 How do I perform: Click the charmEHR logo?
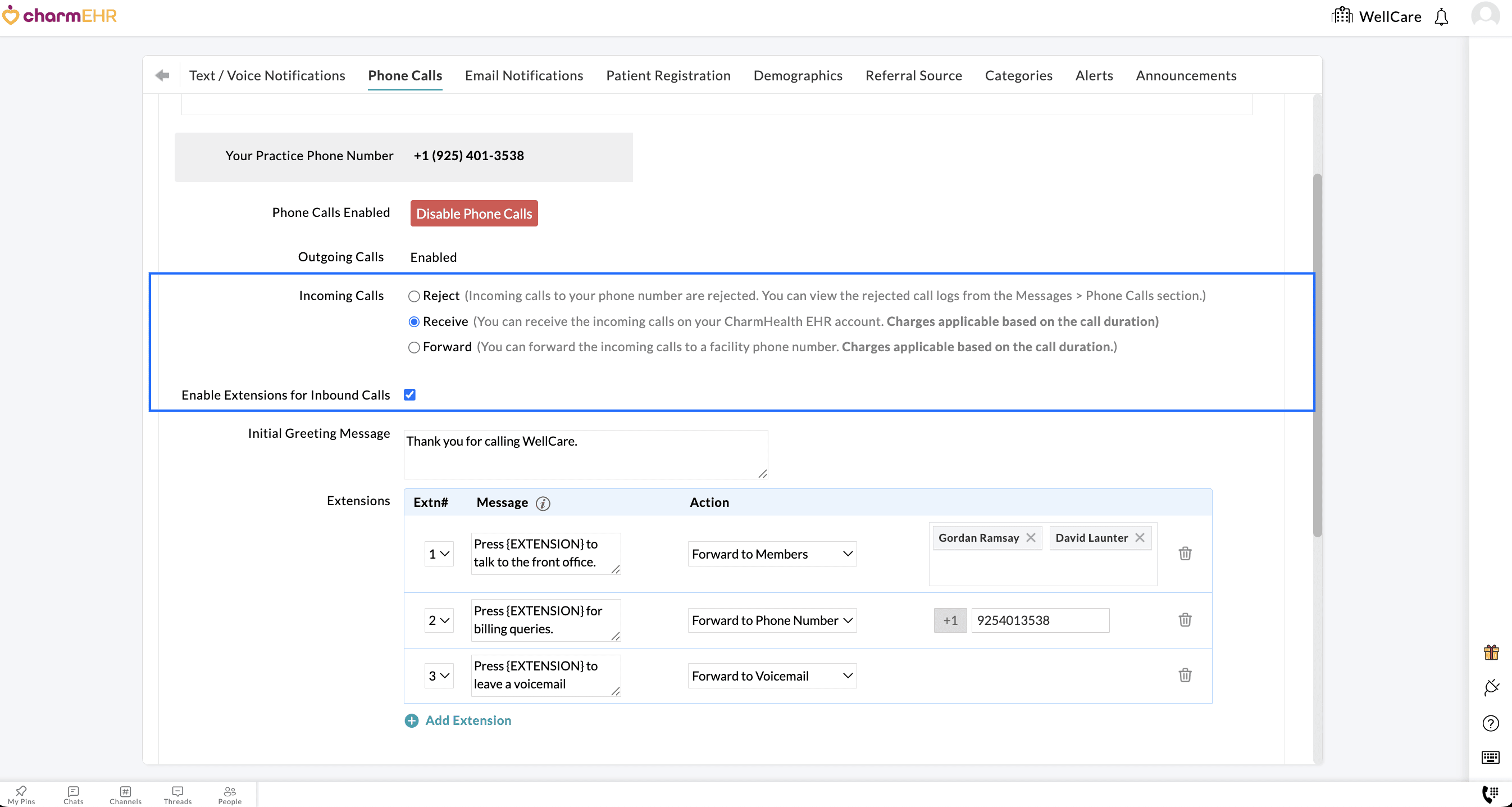coord(60,15)
